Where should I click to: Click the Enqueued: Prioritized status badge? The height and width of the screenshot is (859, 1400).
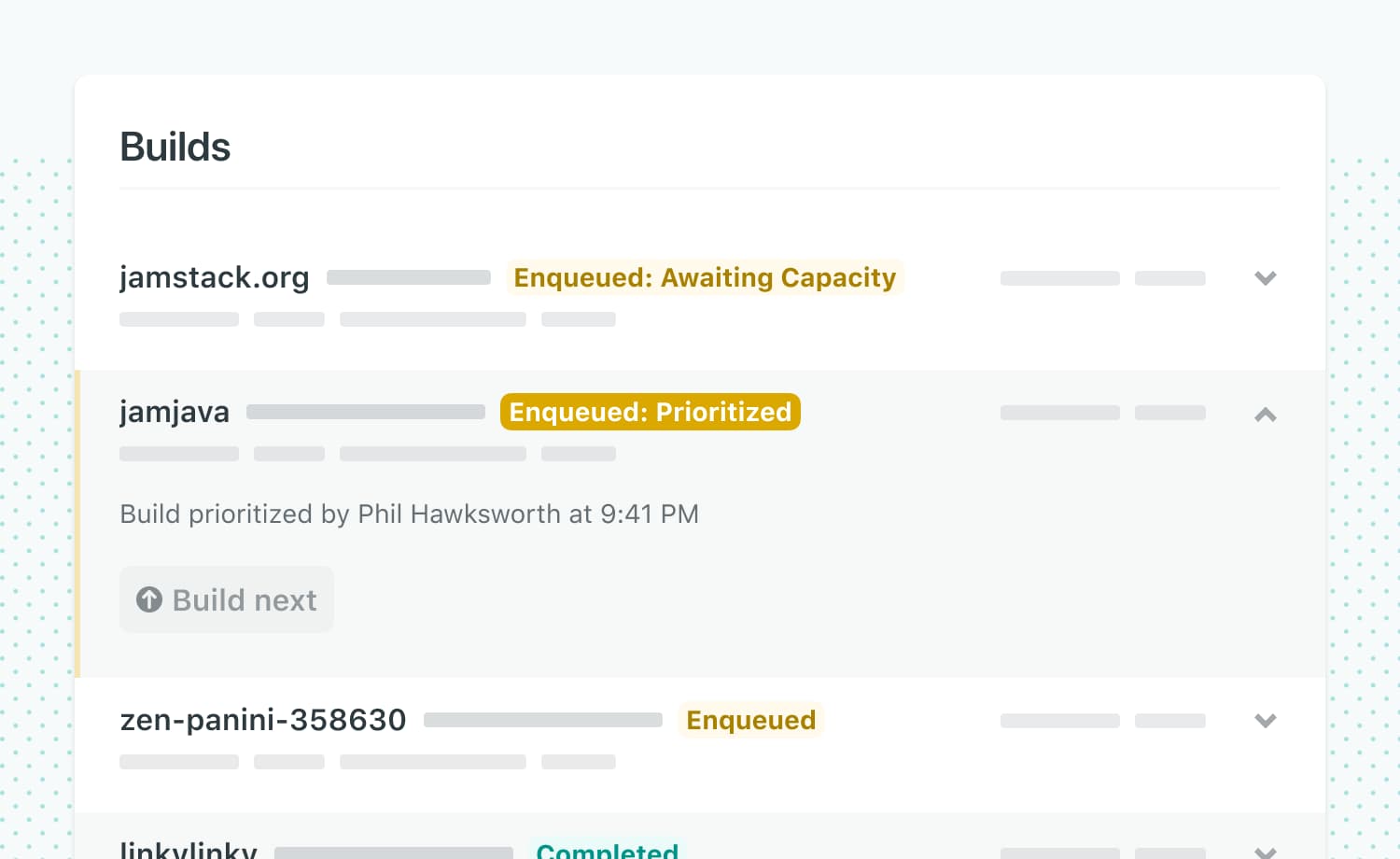pos(651,412)
